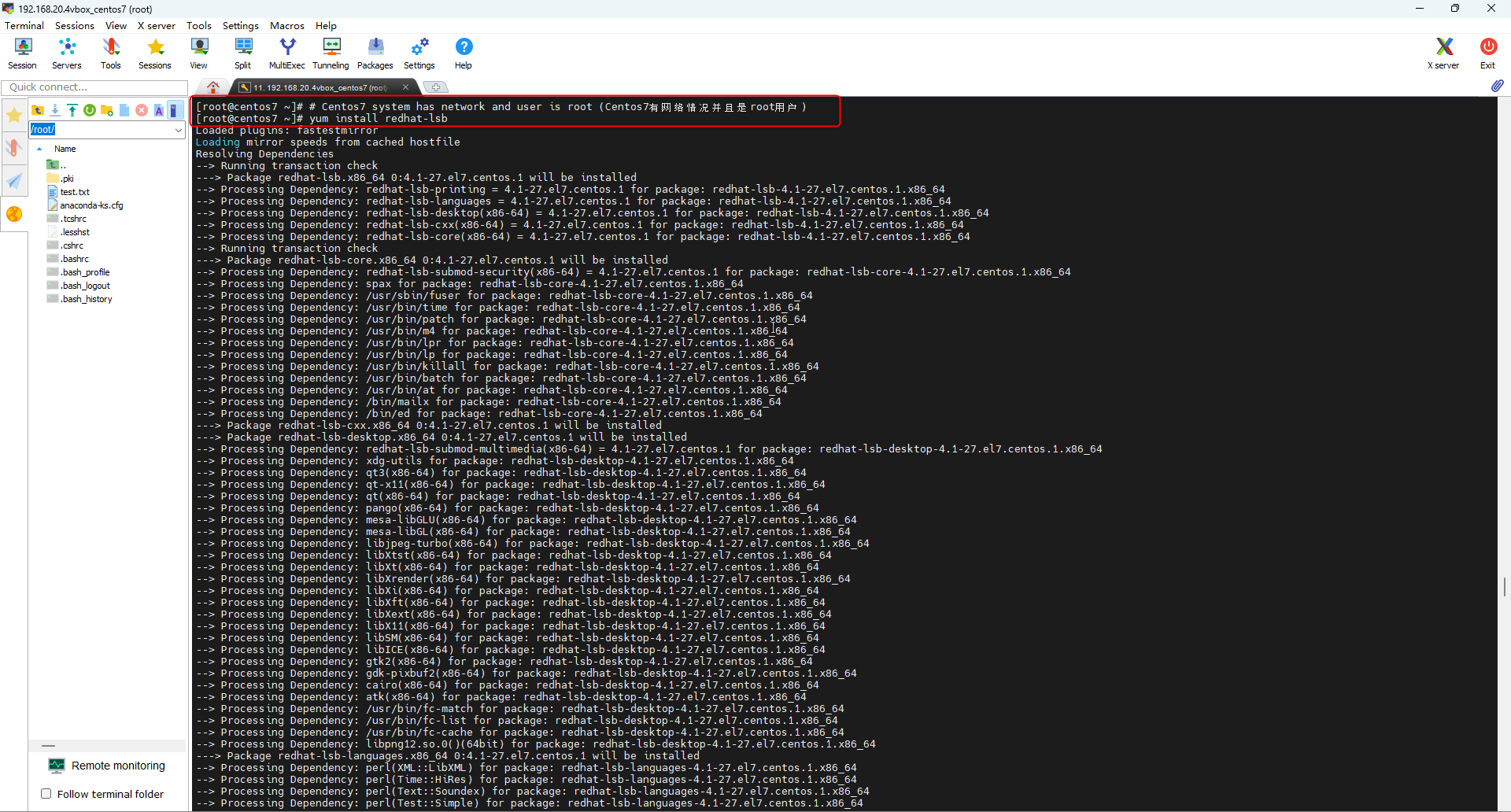Open the Tools knife sidebar tab
The height and width of the screenshot is (812, 1511).
coord(14,148)
